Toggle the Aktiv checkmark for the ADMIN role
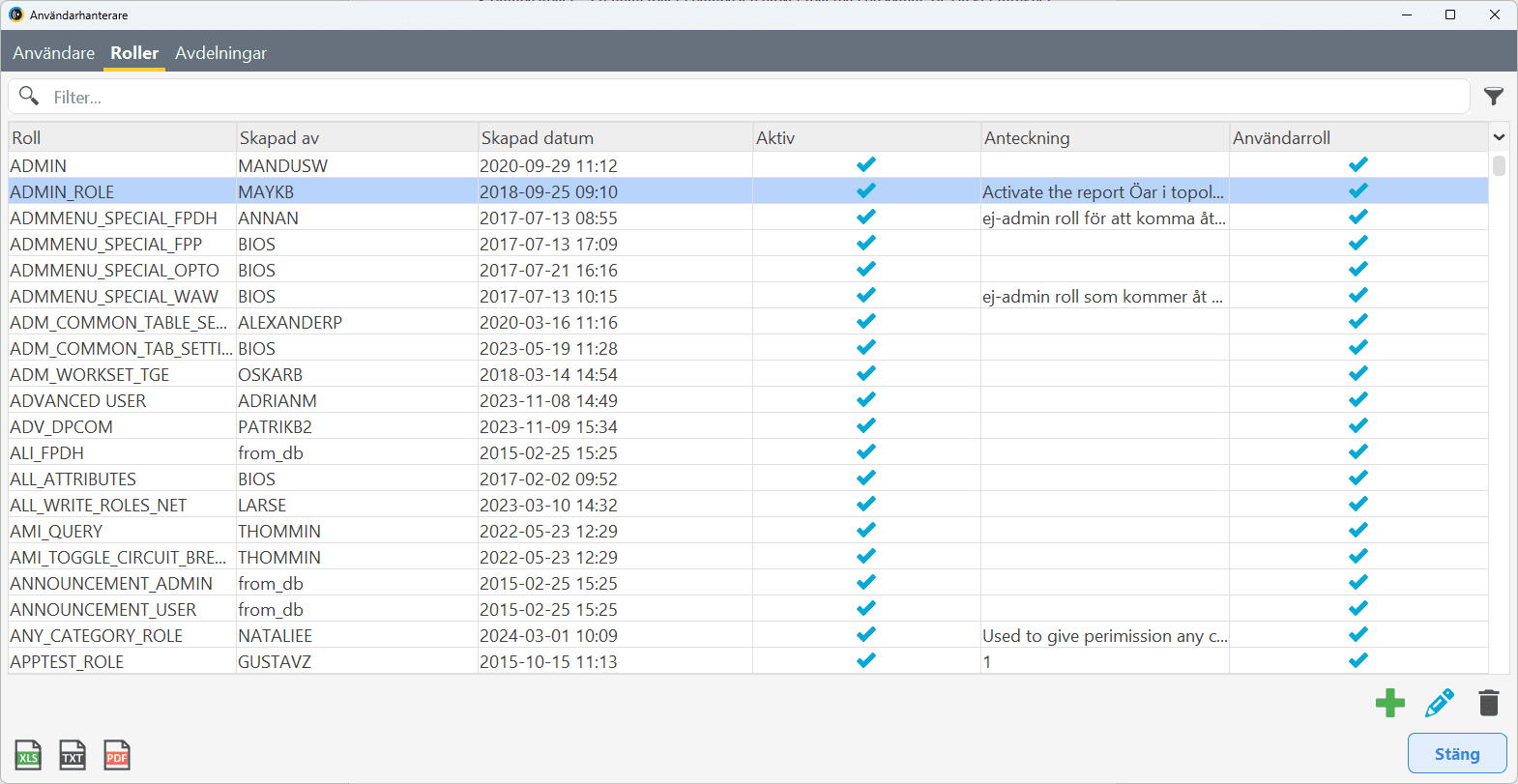 coord(865,165)
